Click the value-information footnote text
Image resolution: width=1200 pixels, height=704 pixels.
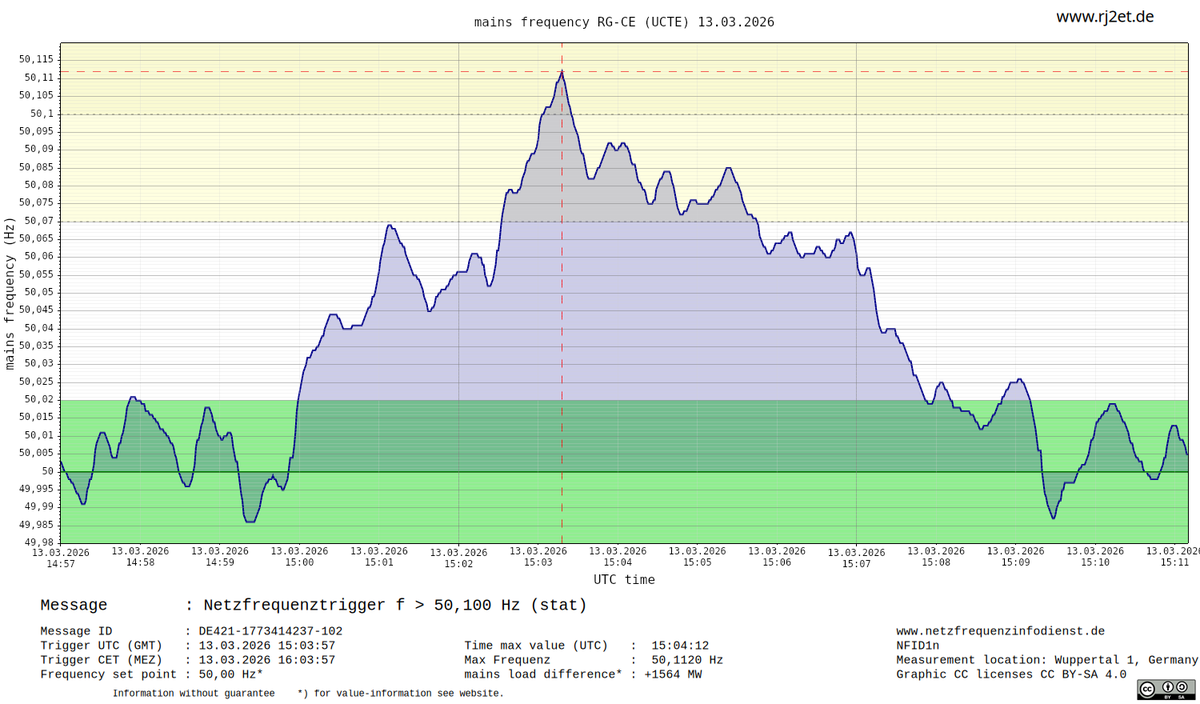tap(401, 693)
